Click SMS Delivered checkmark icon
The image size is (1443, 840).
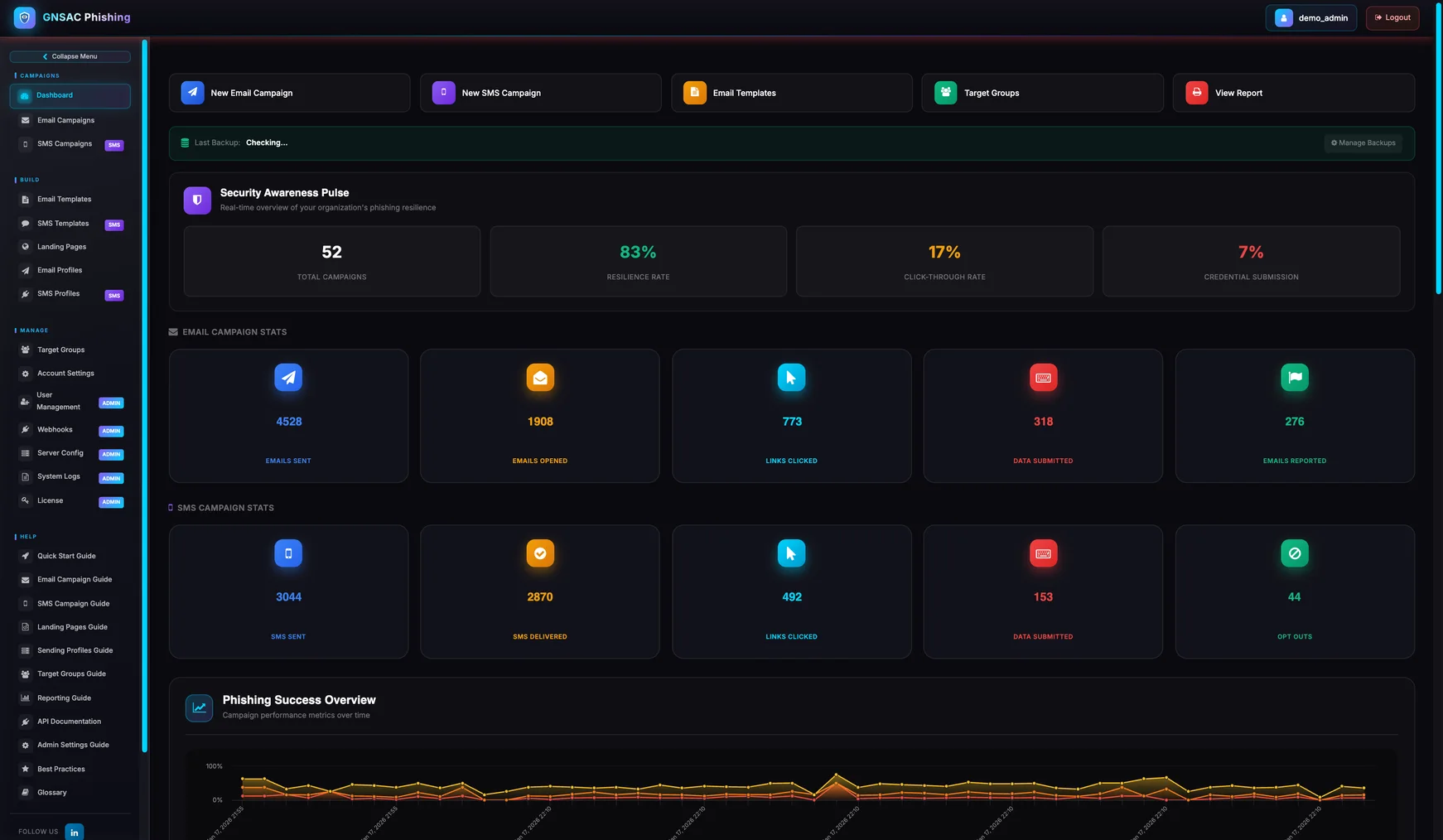coord(540,553)
